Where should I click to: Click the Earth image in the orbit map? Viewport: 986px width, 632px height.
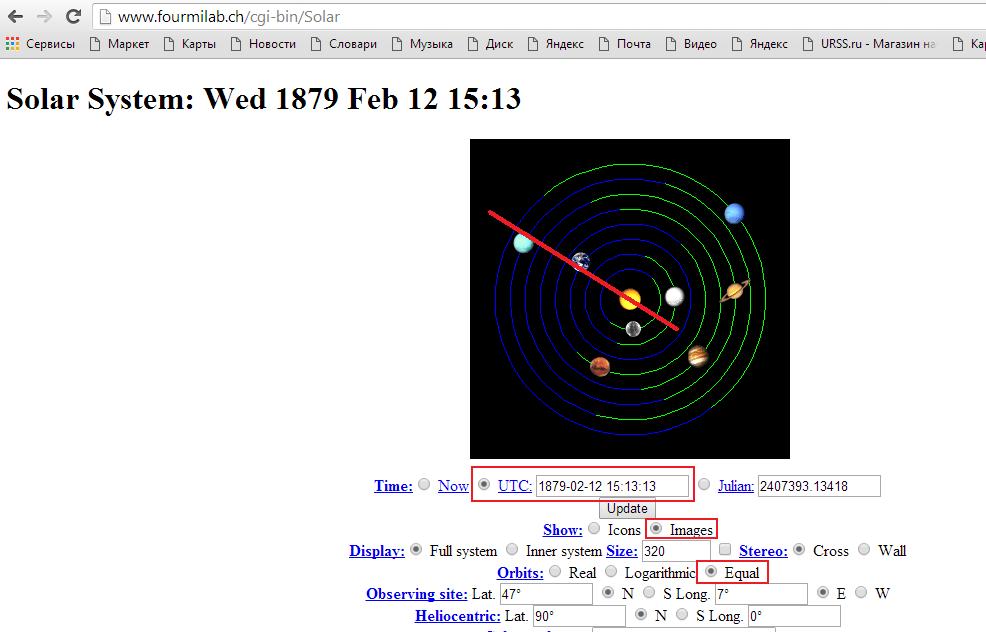pyautogui.click(x=581, y=261)
